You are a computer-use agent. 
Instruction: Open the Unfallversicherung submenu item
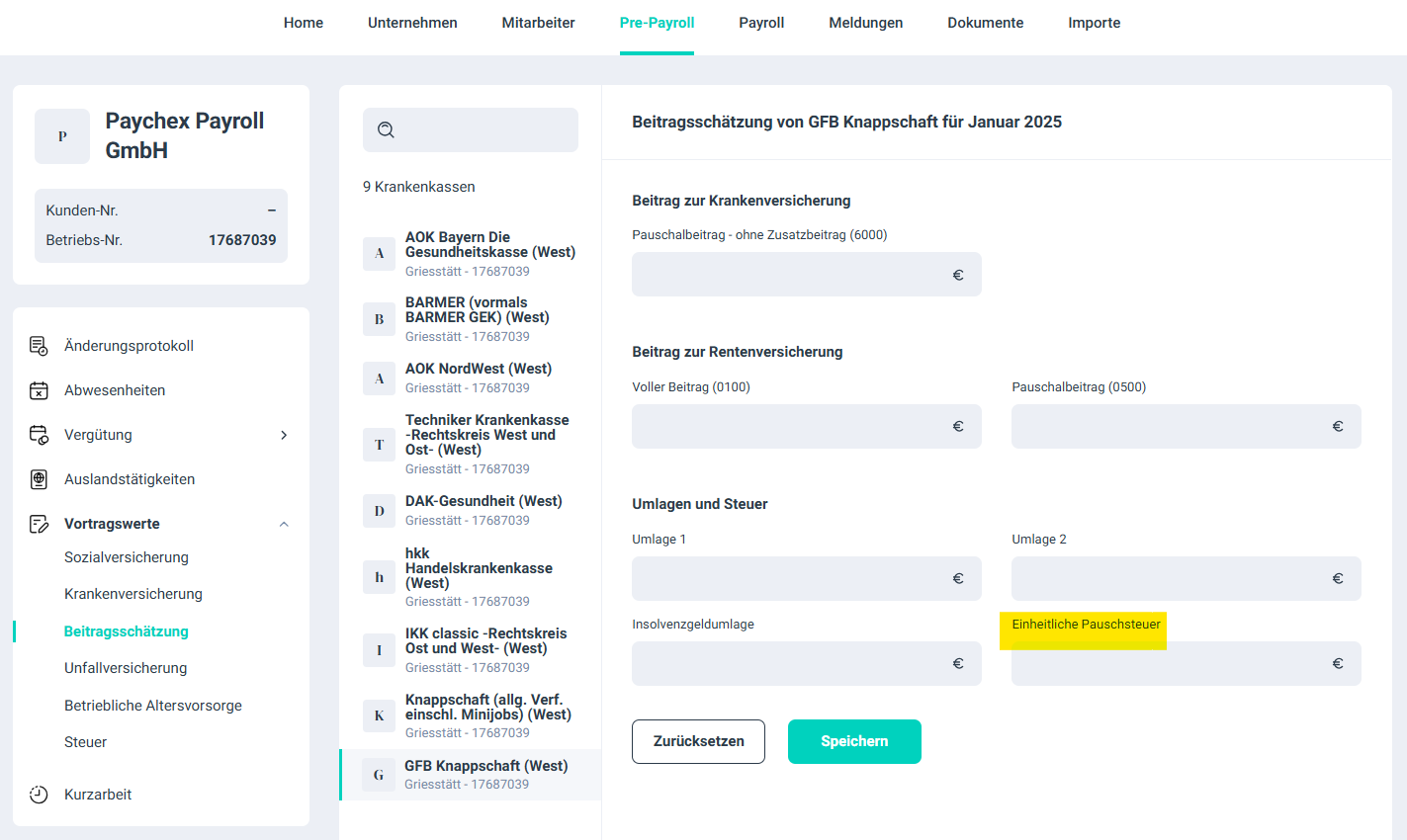(126, 668)
